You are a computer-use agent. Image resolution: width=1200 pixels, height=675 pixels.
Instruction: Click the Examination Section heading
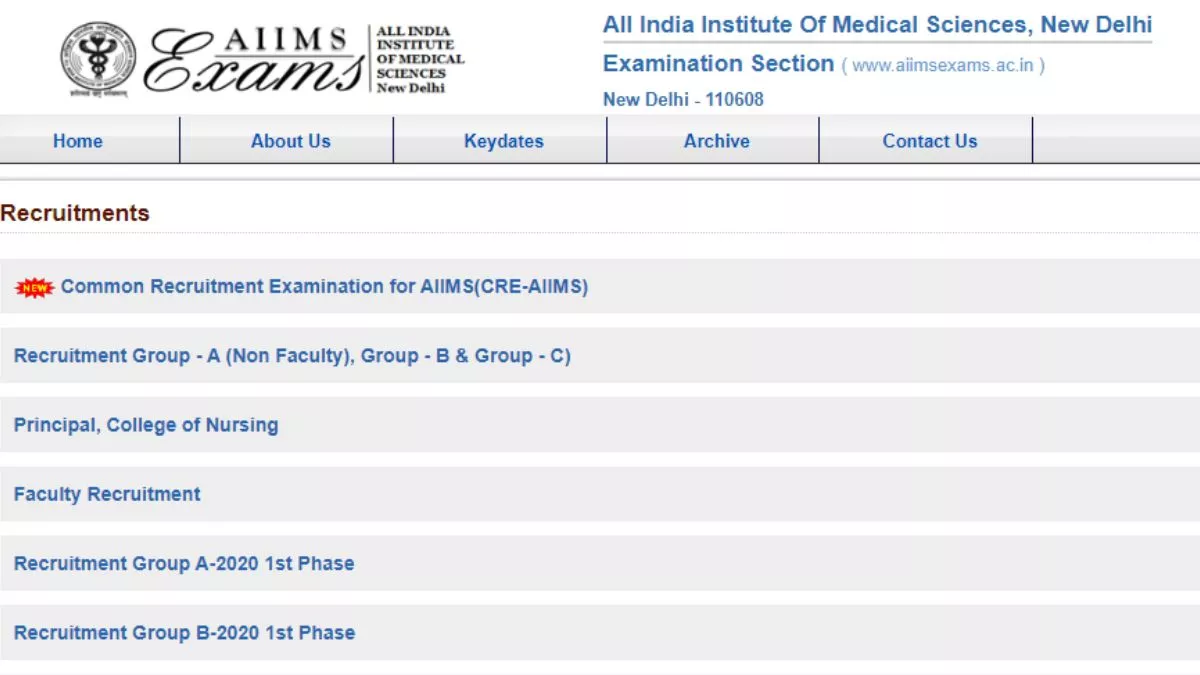coord(718,64)
